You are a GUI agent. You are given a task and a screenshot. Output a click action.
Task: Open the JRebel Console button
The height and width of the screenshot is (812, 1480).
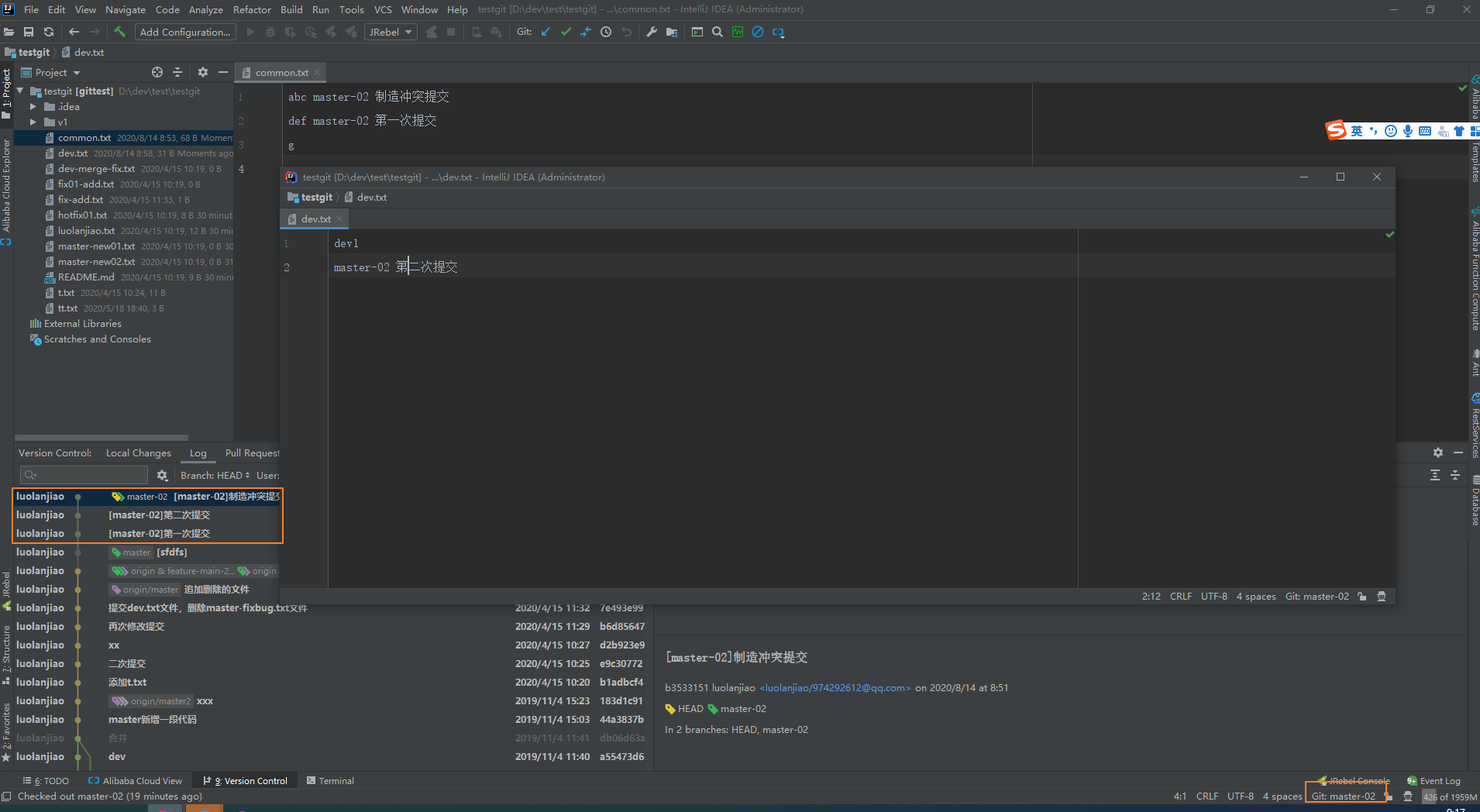(1354, 781)
